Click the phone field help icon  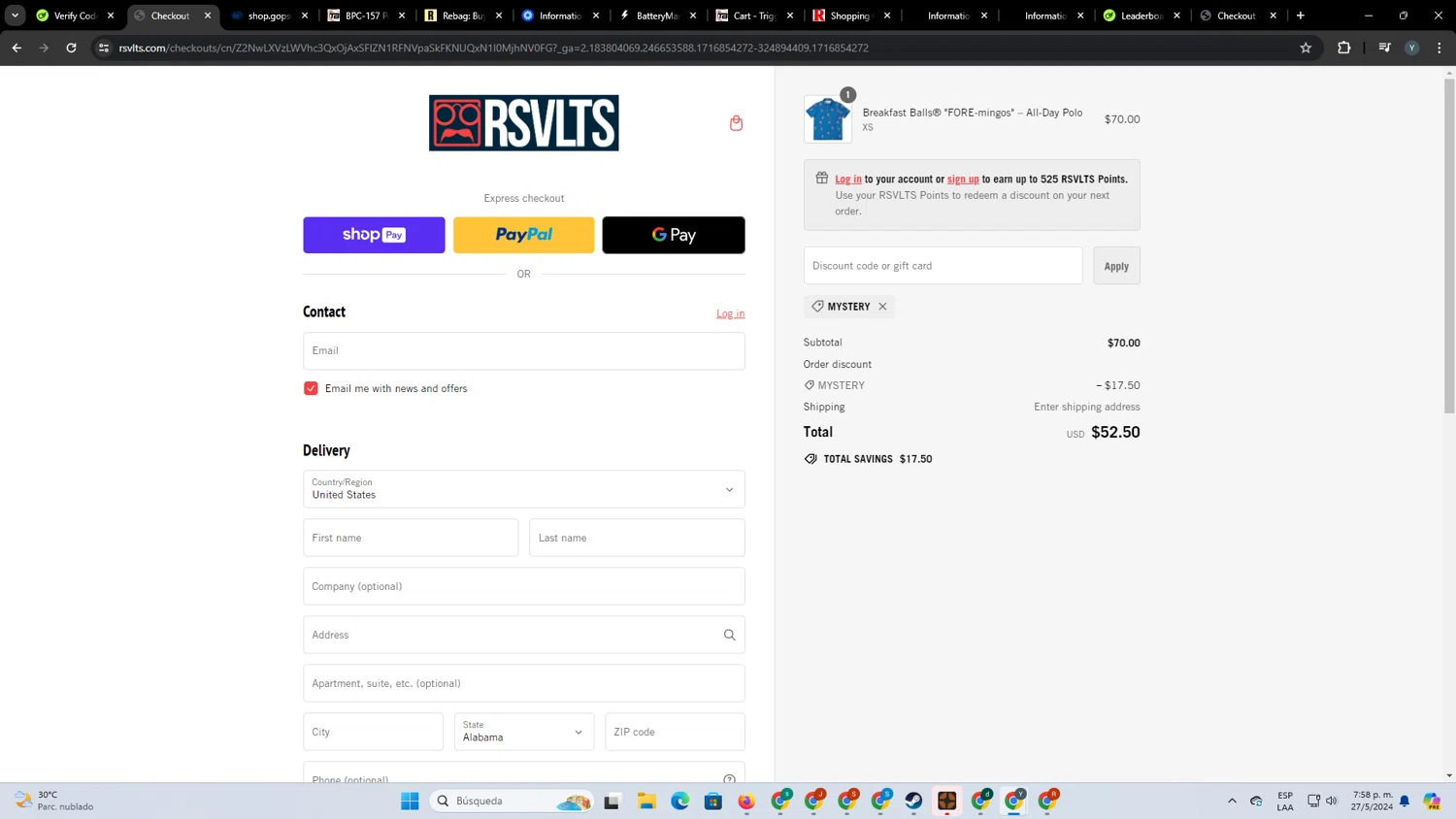point(729,779)
